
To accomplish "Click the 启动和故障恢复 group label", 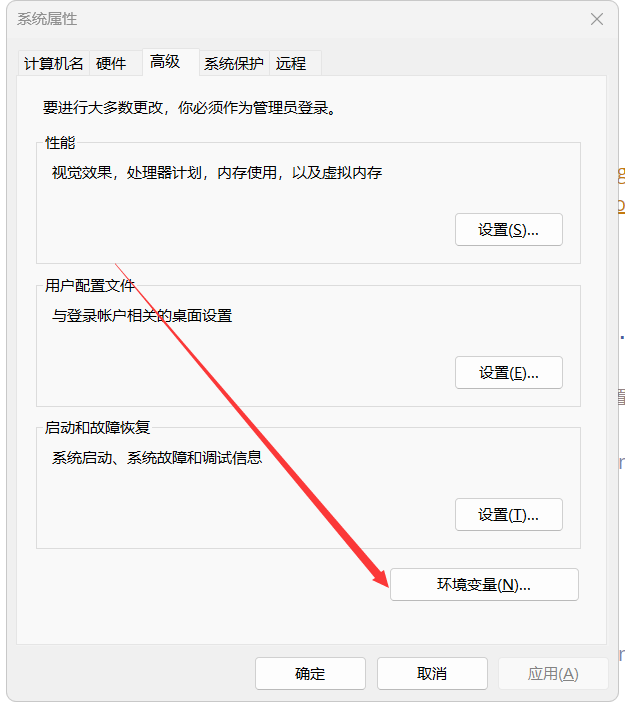I will (x=97, y=427).
